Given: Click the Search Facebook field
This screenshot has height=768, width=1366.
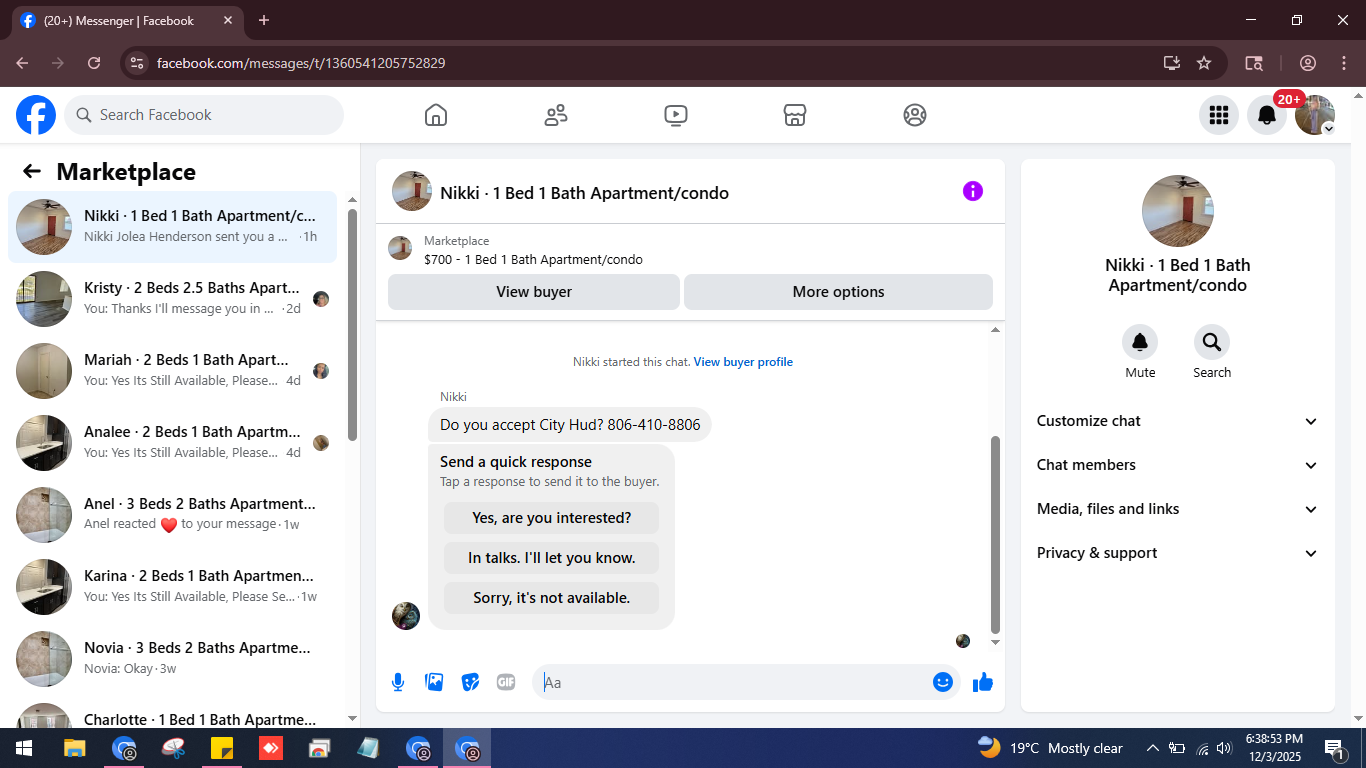Looking at the screenshot, I should (x=204, y=115).
